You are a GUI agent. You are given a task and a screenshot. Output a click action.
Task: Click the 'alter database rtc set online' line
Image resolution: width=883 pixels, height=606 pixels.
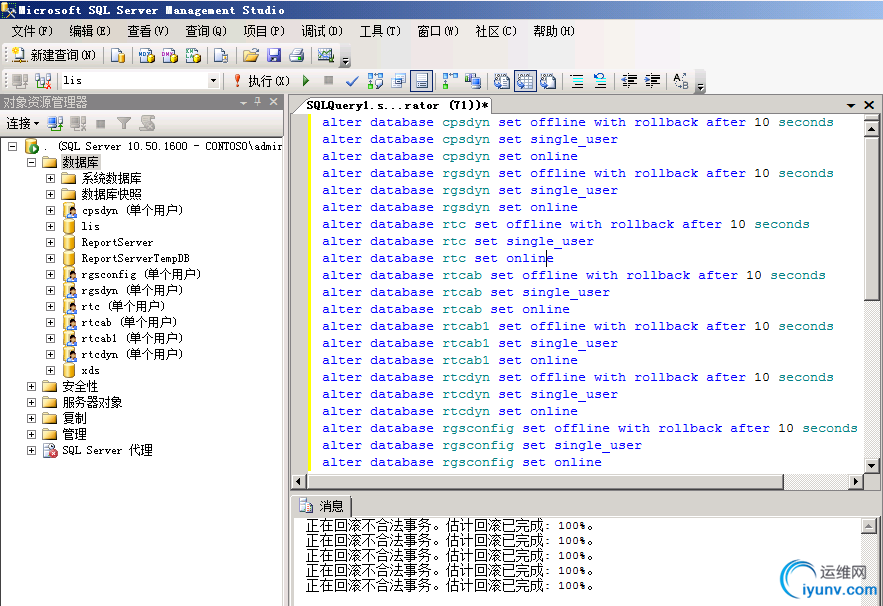click(438, 259)
